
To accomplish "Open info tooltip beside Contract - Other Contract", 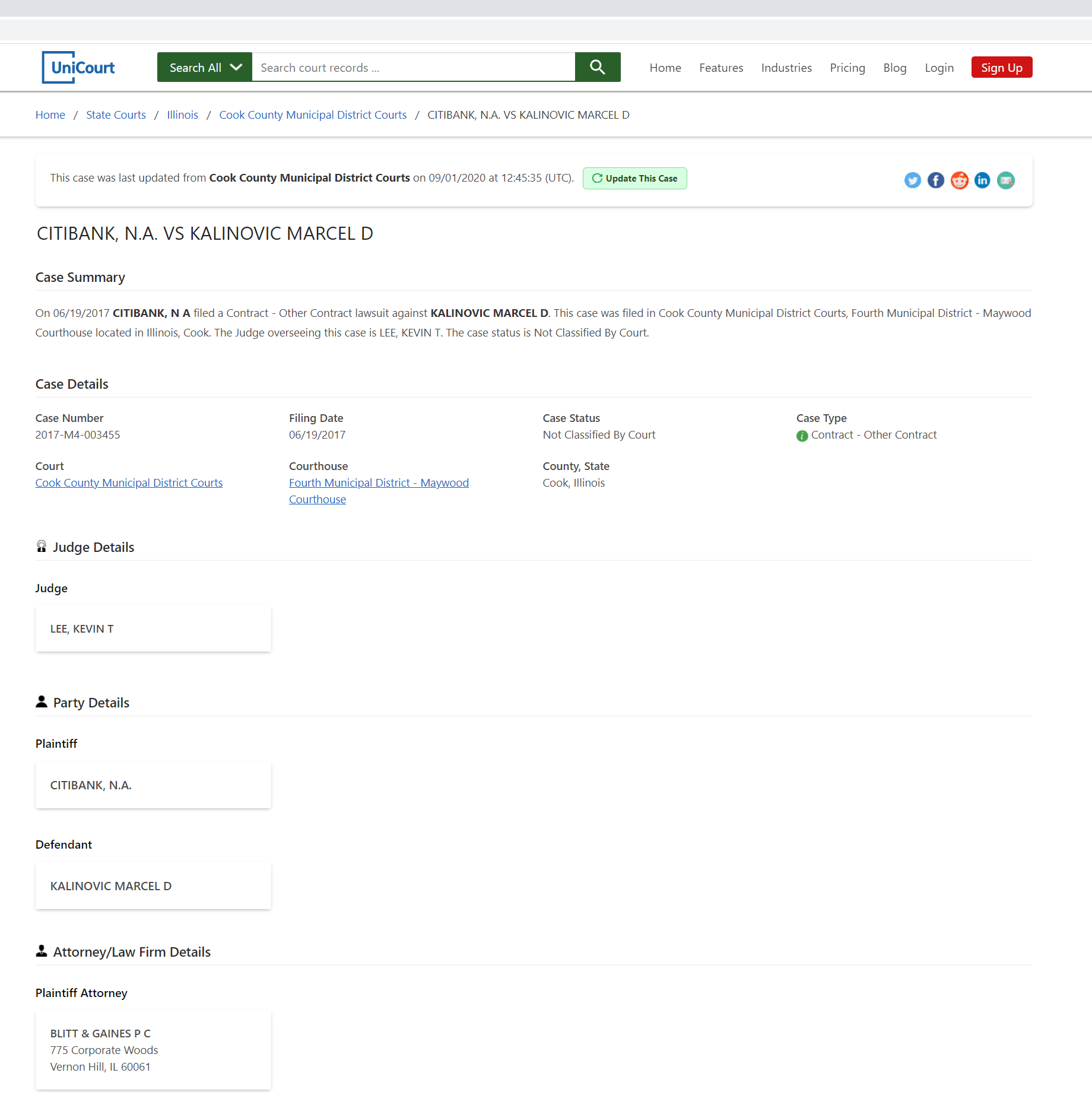I will coord(802,436).
